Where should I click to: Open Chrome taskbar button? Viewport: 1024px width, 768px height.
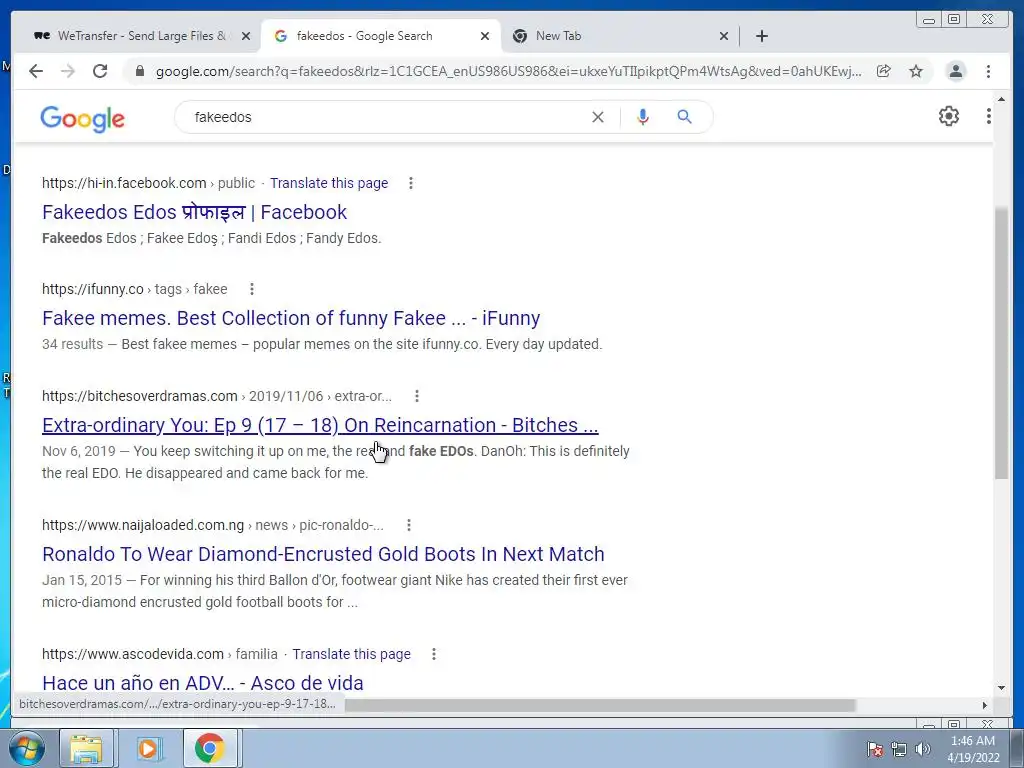point(210,748)
